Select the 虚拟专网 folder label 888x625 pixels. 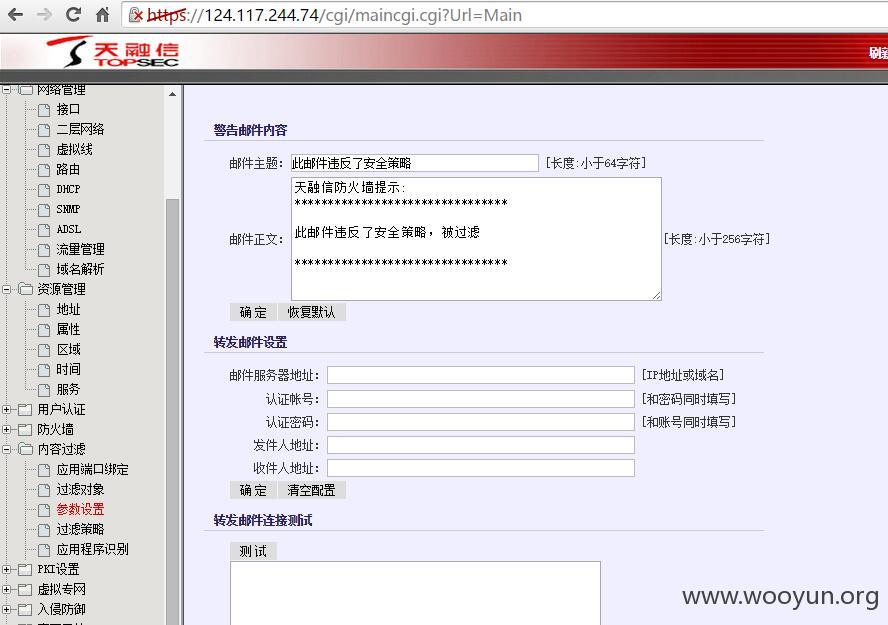61,589
